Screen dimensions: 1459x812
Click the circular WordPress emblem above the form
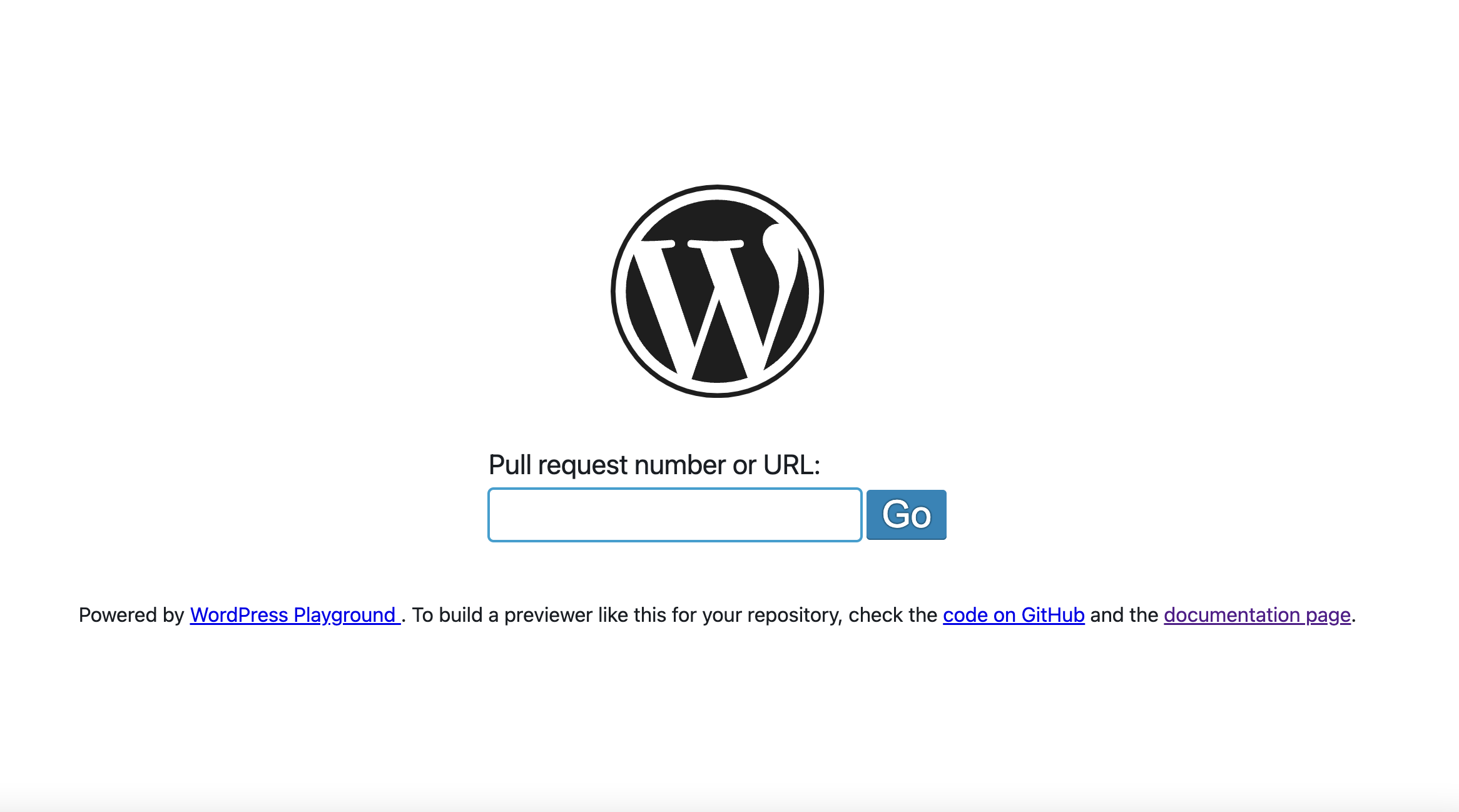pos(717,291)
